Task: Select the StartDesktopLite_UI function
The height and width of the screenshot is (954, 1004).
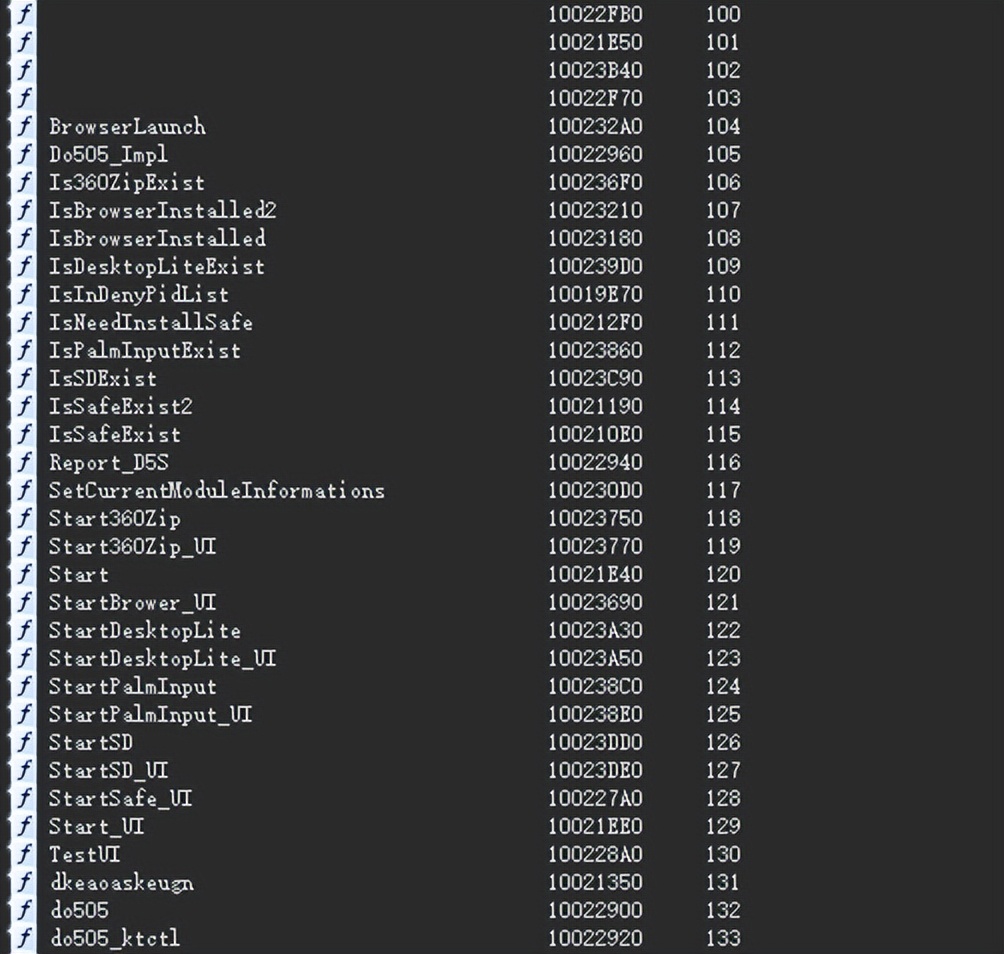Action: (x=163, y=658)
